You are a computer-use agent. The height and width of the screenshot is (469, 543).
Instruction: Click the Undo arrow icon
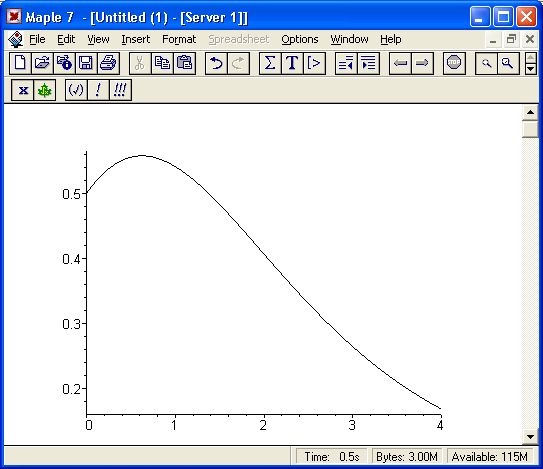216,63
